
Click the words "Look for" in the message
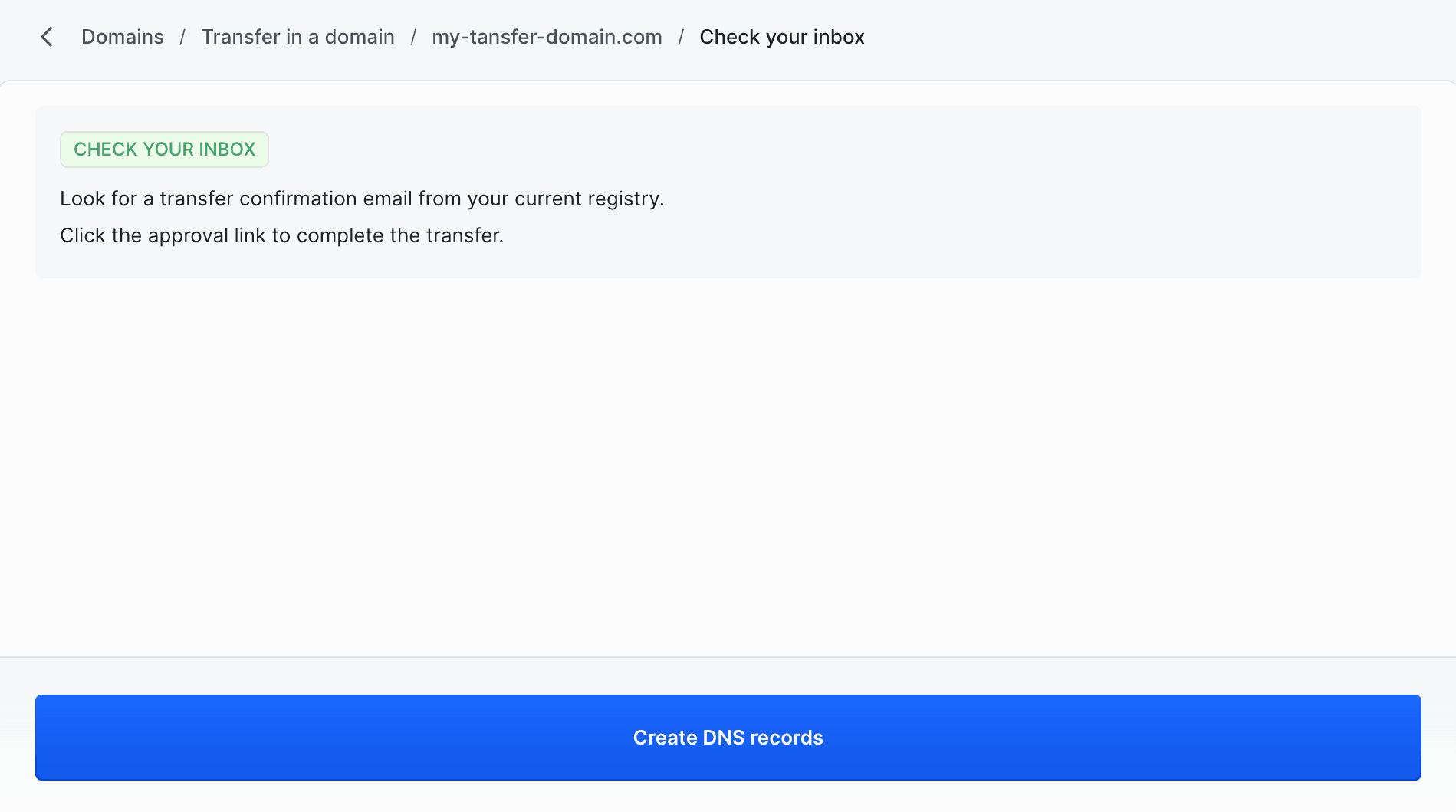(x=98, y=199)
